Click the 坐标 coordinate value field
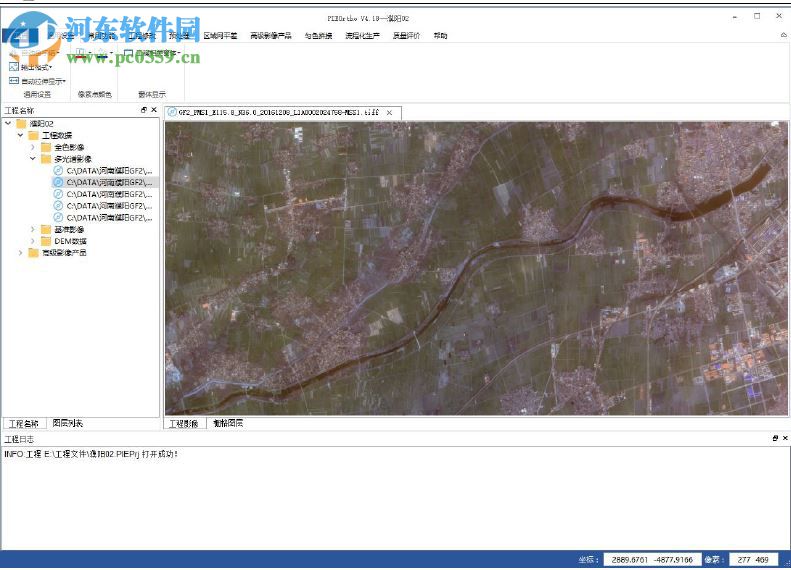 click(652, 559)
